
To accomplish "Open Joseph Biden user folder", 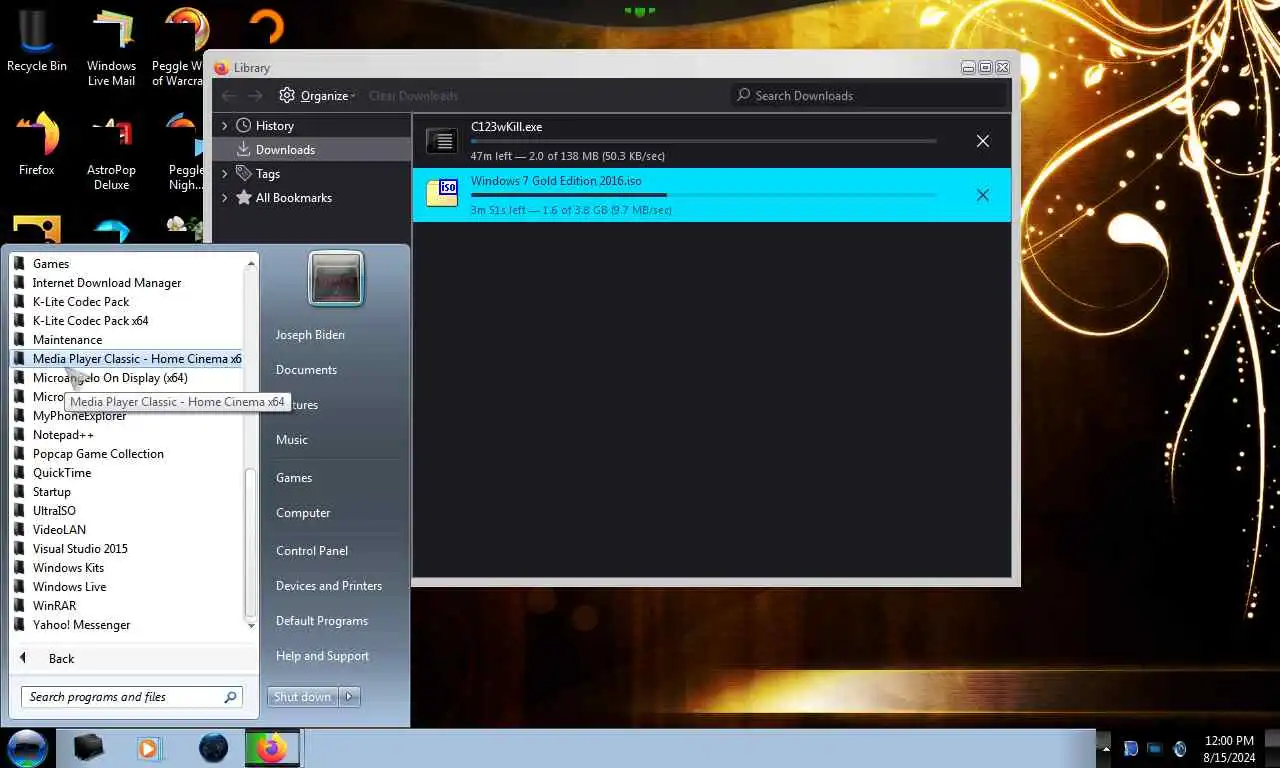I will click(310, 335).
